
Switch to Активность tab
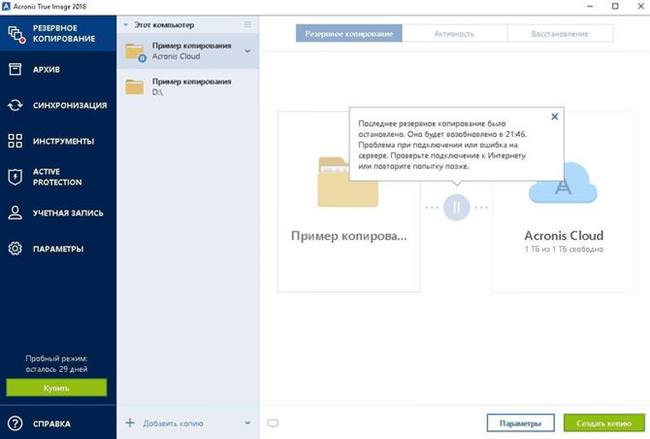coord(454,34)
